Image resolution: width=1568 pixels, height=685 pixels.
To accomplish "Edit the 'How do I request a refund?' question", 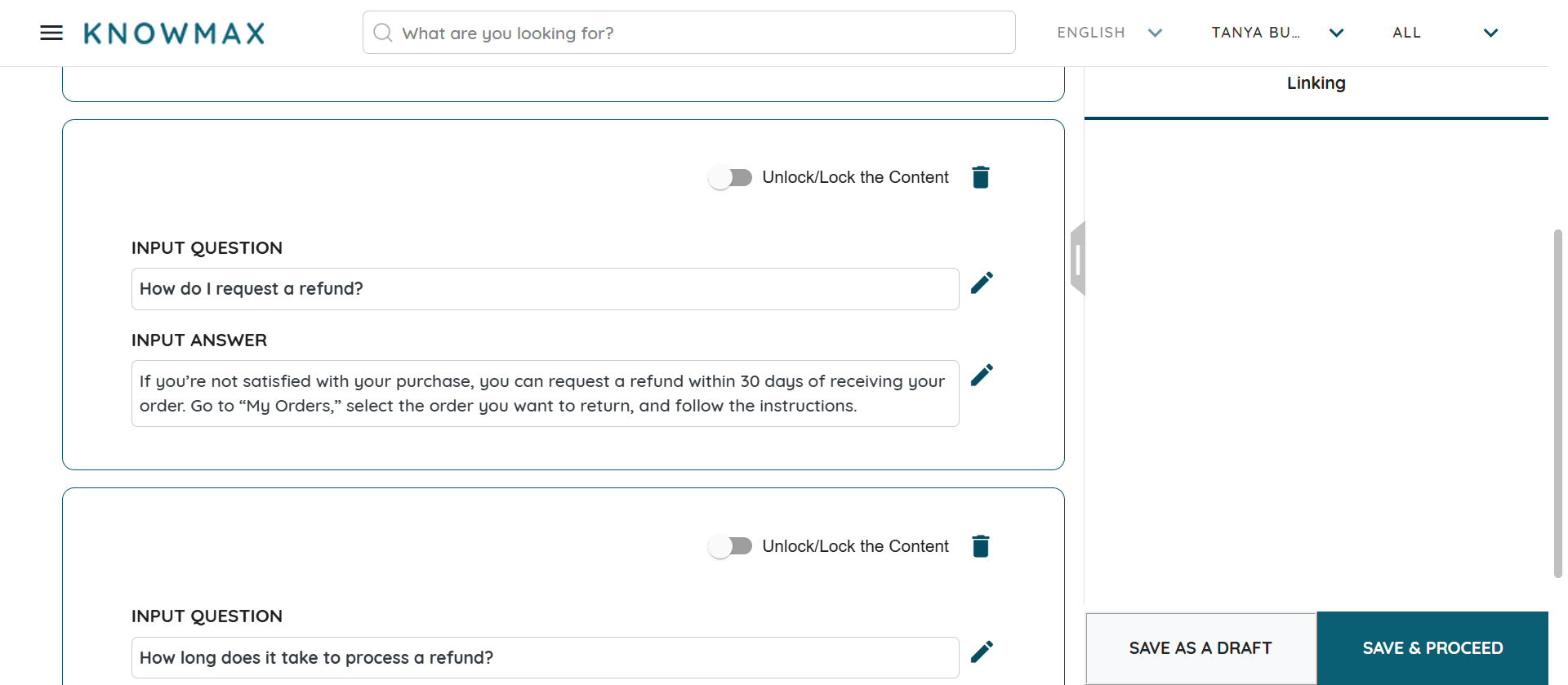I will [x=982, y=282].
